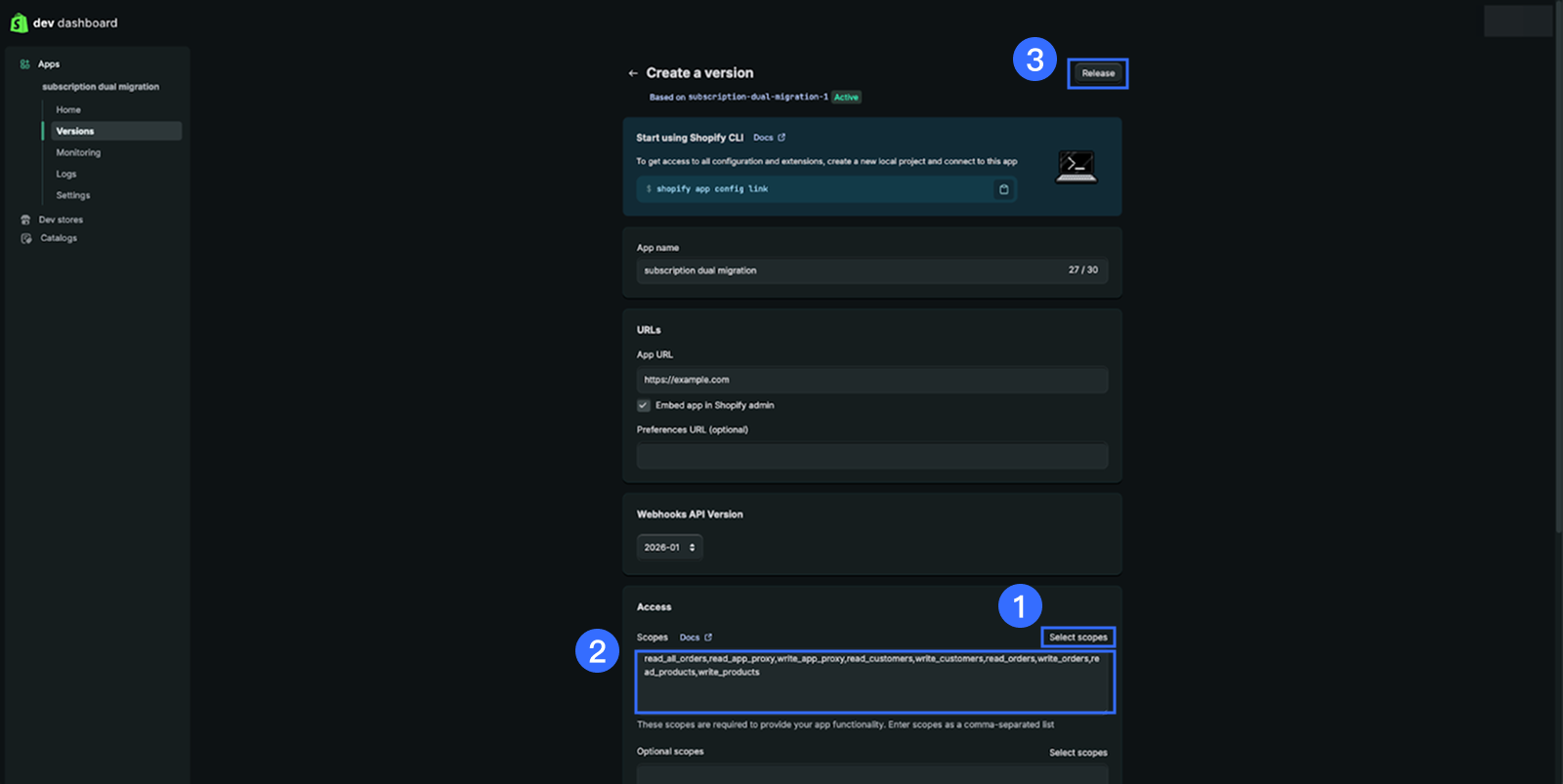This screenshot has height=784, width=1563.
Task: Click the Shopify bag logo
Action: pyautogui.click(x=19, y=22)
